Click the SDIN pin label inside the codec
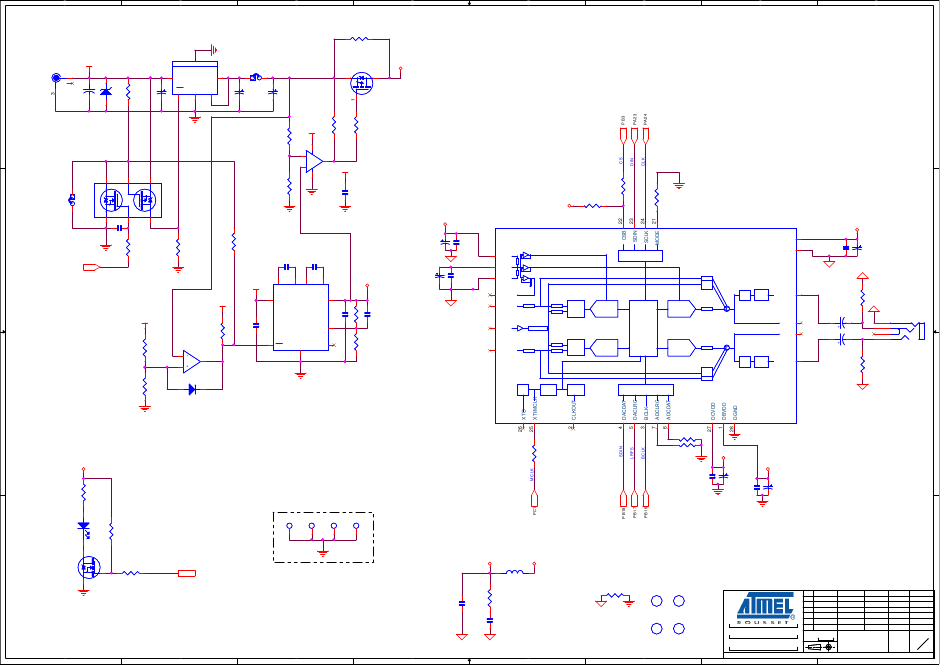The width and height of the screenshot is (950, 671). pos(635,236)
